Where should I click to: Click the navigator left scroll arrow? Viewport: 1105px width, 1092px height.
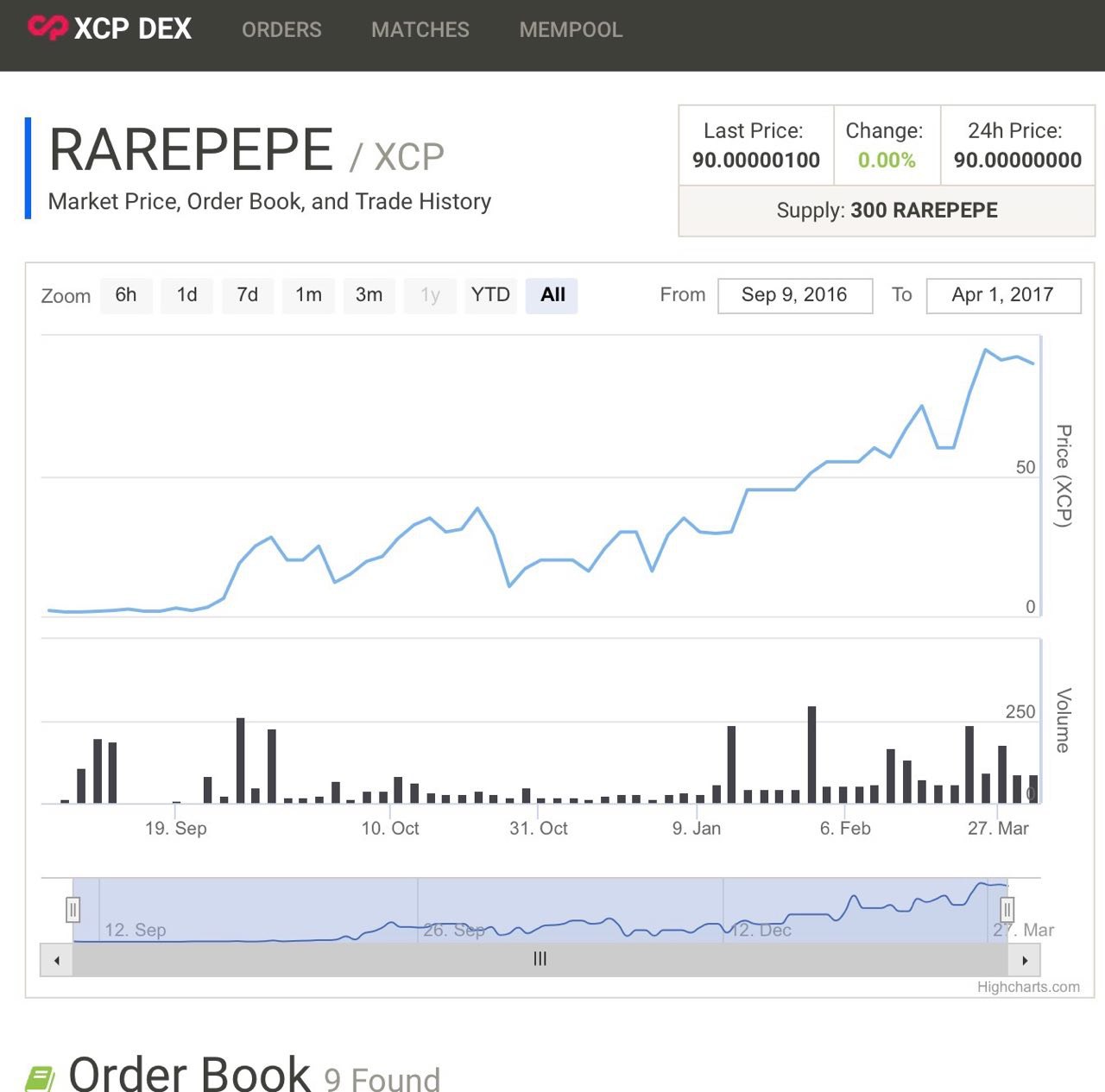(x=57, y=960)
